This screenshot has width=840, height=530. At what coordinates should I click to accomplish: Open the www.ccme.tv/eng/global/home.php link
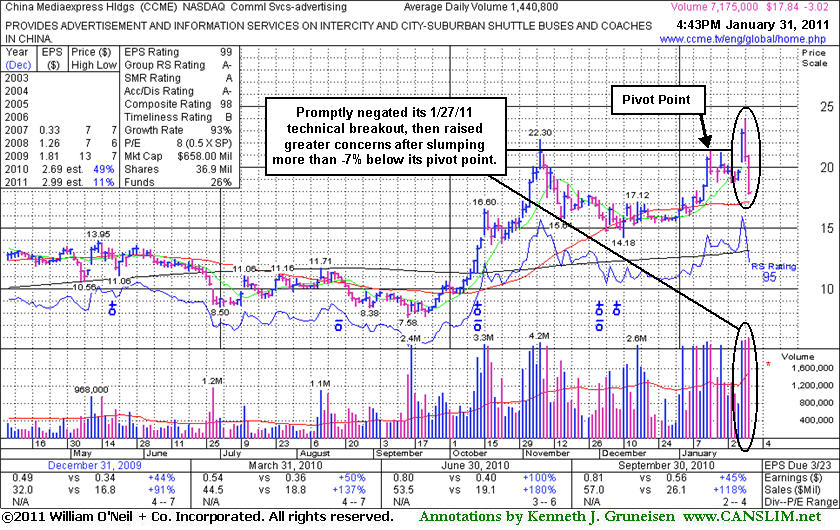pos(742,39)
